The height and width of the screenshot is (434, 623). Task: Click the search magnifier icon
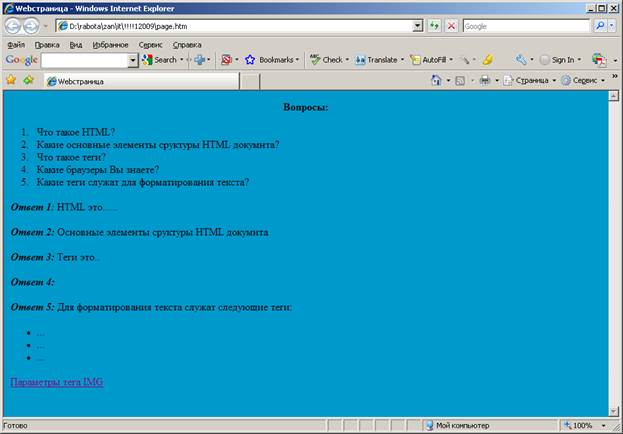tap(600, 26)
